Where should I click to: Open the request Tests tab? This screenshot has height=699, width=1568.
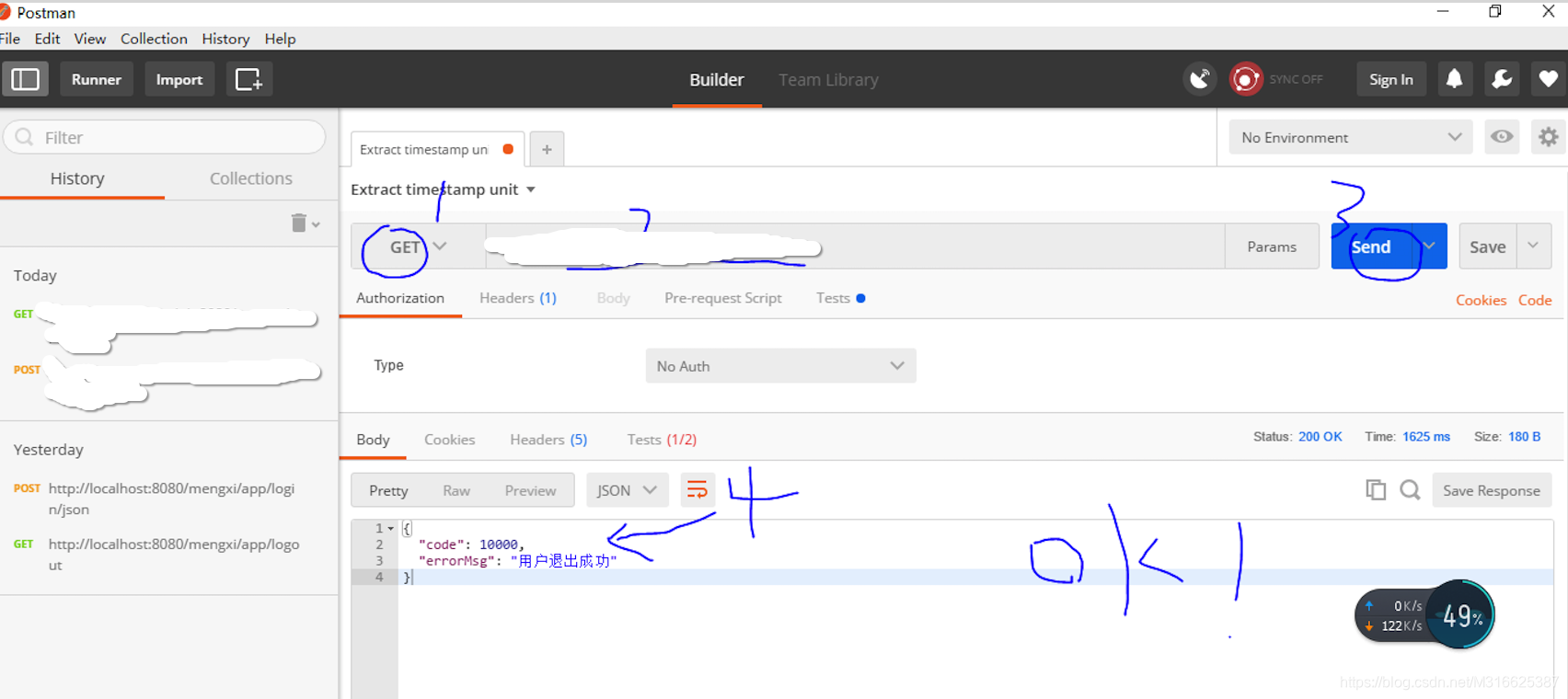pos(840,298)
